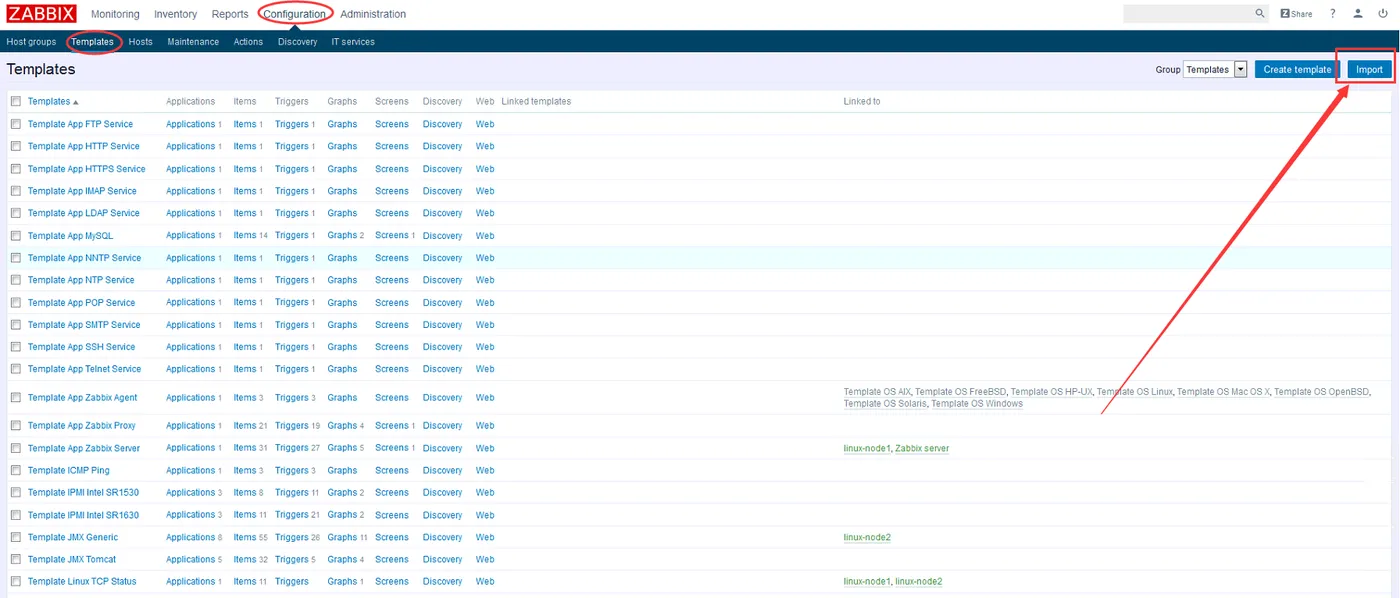Switch to Templates submenu
The width and height of the screenshot is (1400, 598).
(92, 42)
